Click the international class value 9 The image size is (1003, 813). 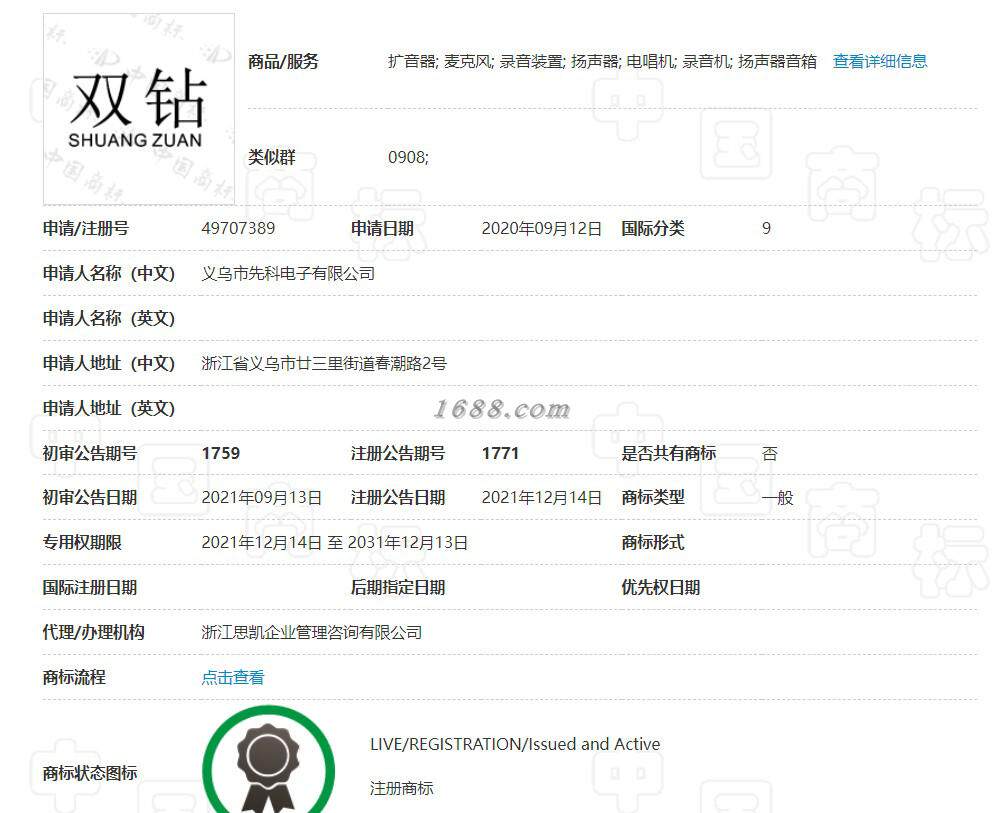pos(766,228)
